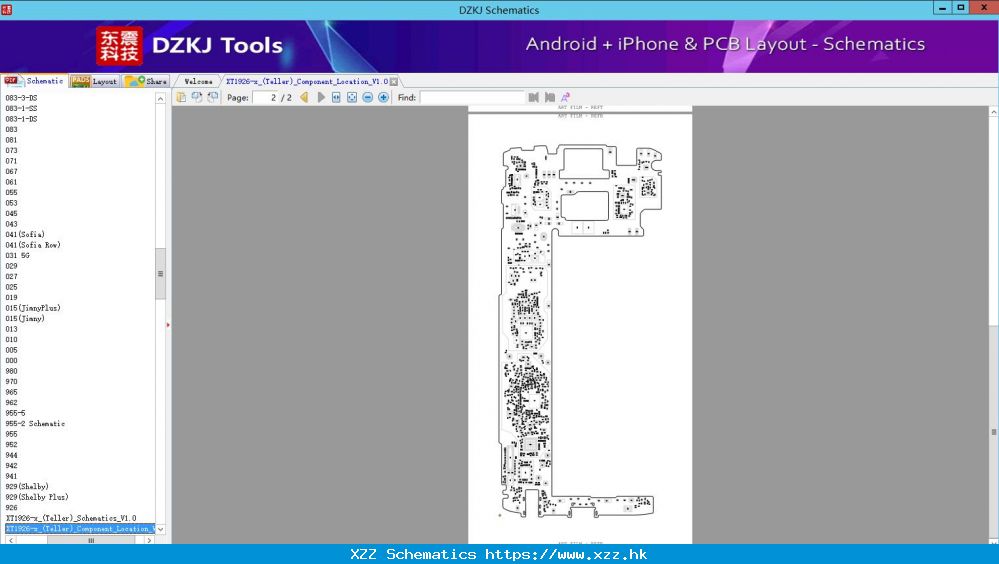Maximize the DZKJ Schematics window
Screen dimensions: 999x564
pos(961,8)
